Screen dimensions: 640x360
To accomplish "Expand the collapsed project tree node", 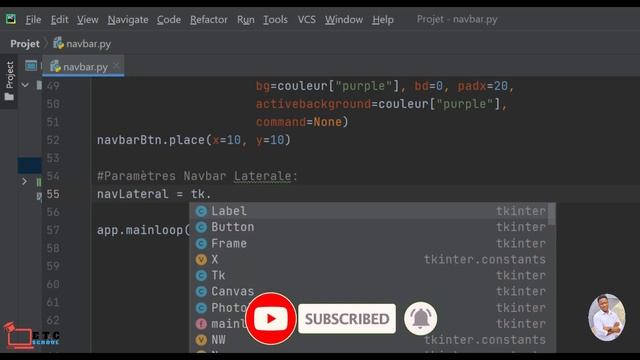I will point(24,181).
